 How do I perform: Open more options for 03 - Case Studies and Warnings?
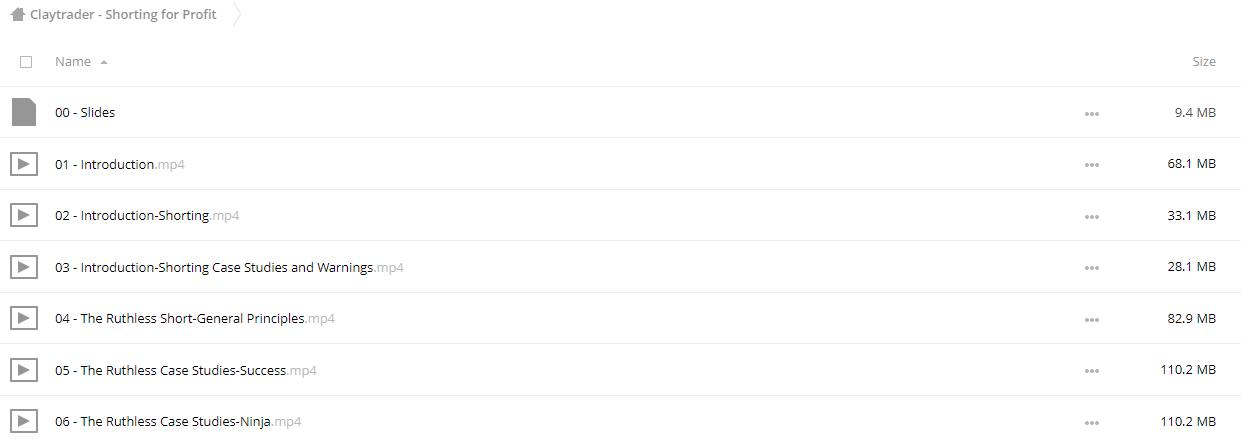1091,268
